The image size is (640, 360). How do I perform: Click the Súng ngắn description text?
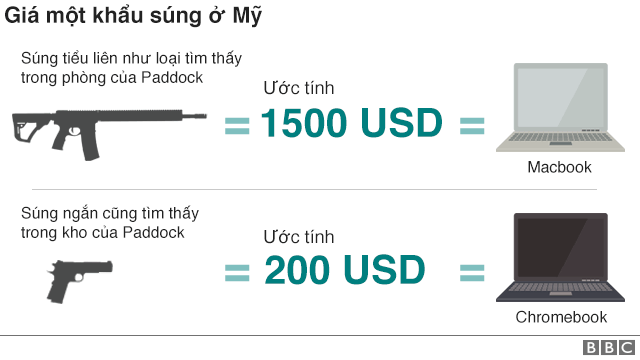click(110, 223)
